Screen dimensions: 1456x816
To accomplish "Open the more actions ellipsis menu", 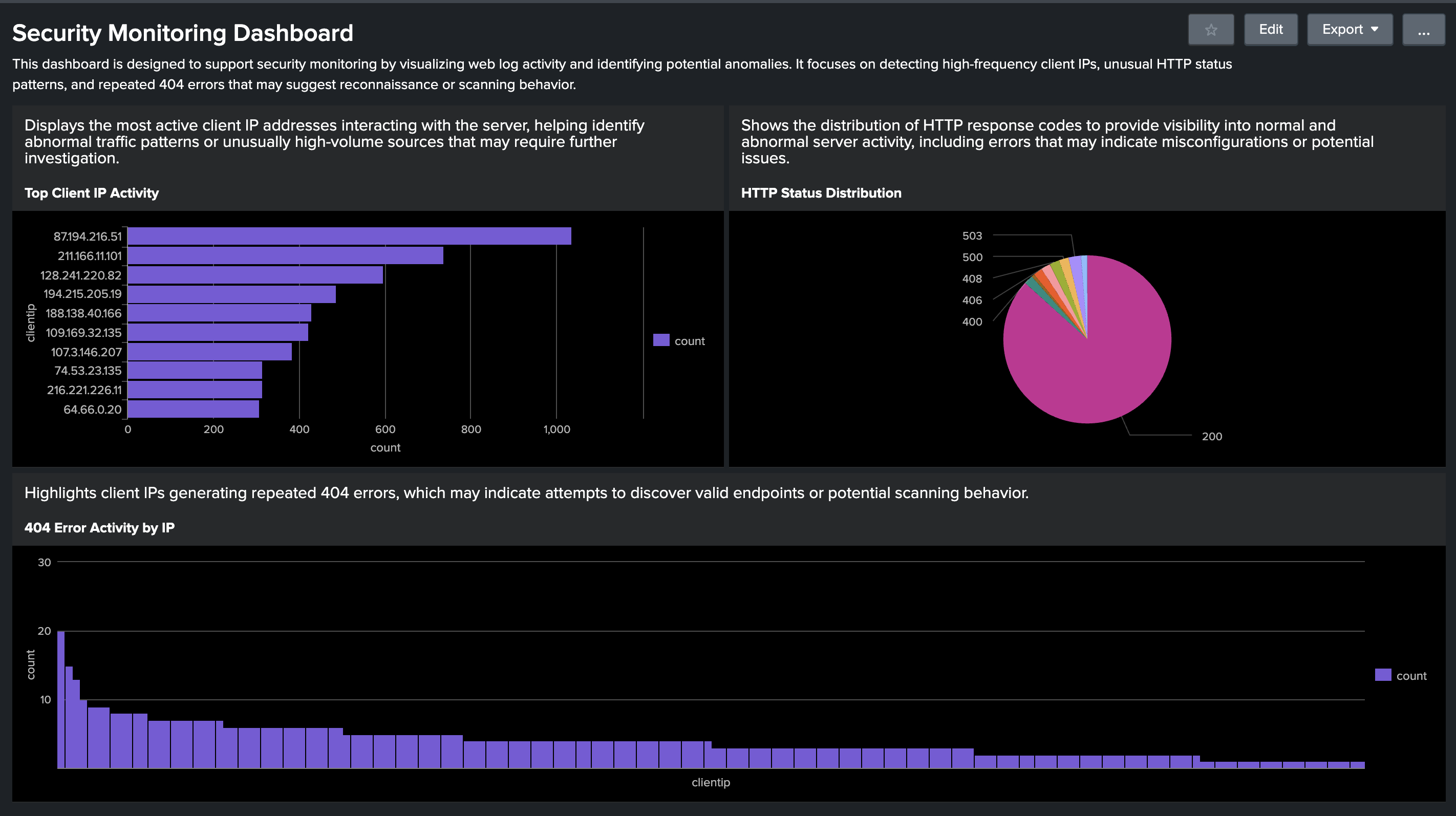I will (1423, 30).
